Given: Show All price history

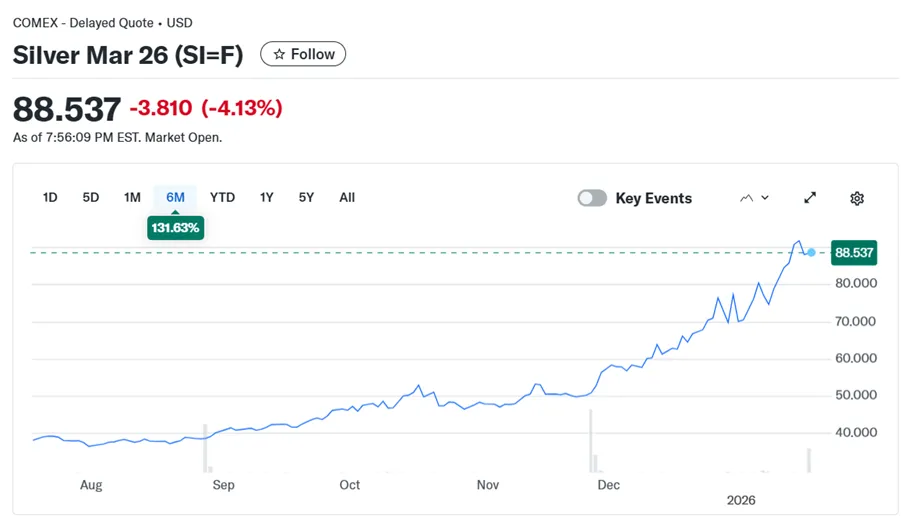Looking at the screenshot, I should [x=347, y=197].
